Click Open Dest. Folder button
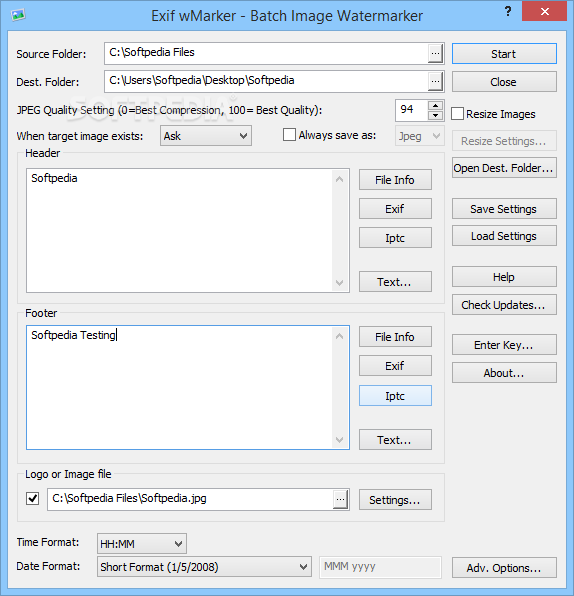 (x=504, y=168)
